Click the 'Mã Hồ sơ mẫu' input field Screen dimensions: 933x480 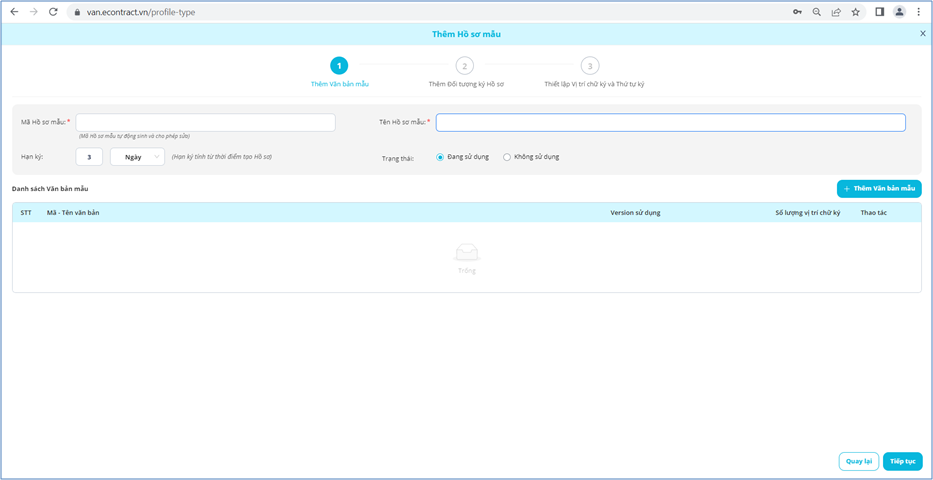205,122
